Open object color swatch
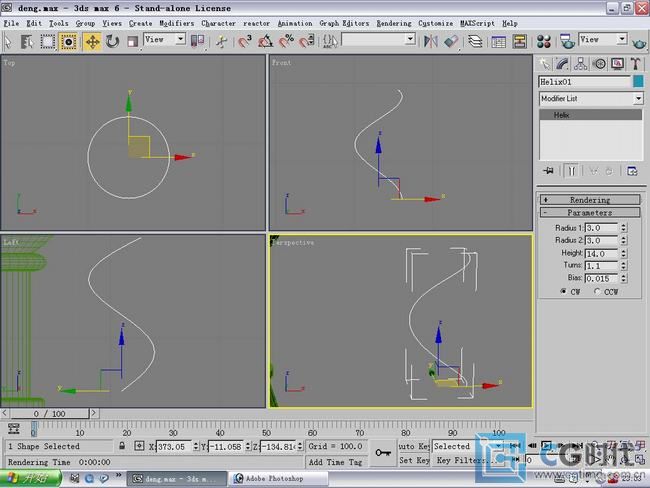 [638, 82]
